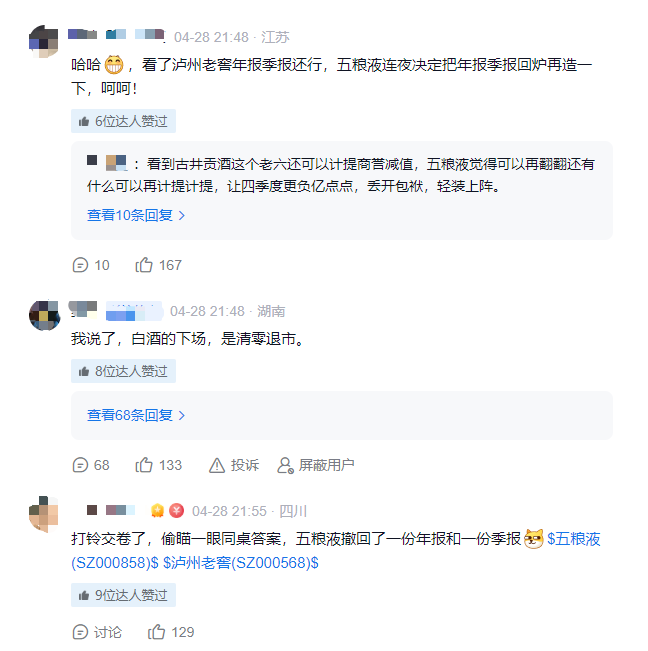Click the 投诉 report warning icon
Viewport: 648px width, 651px height.
tap(217, 465)
